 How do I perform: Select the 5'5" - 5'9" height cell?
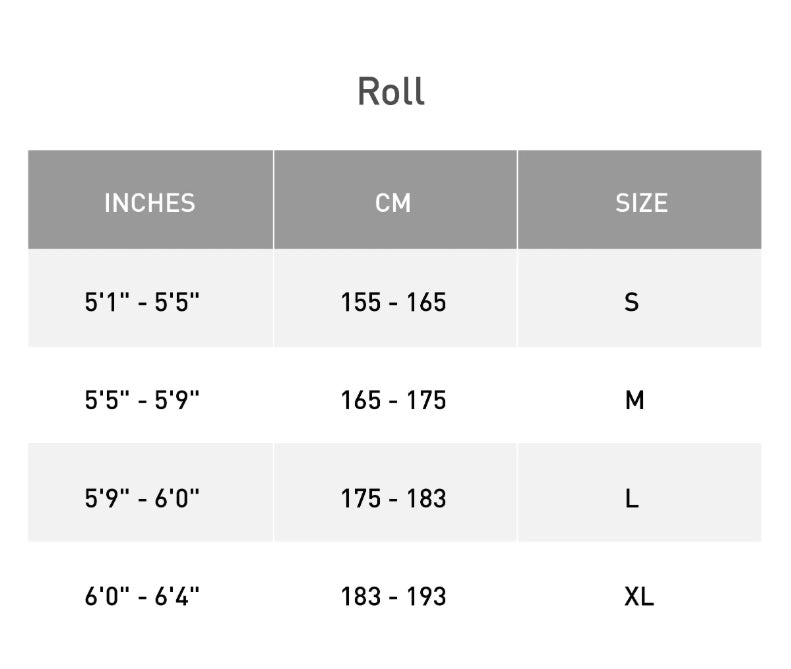(x=142, y=400)
